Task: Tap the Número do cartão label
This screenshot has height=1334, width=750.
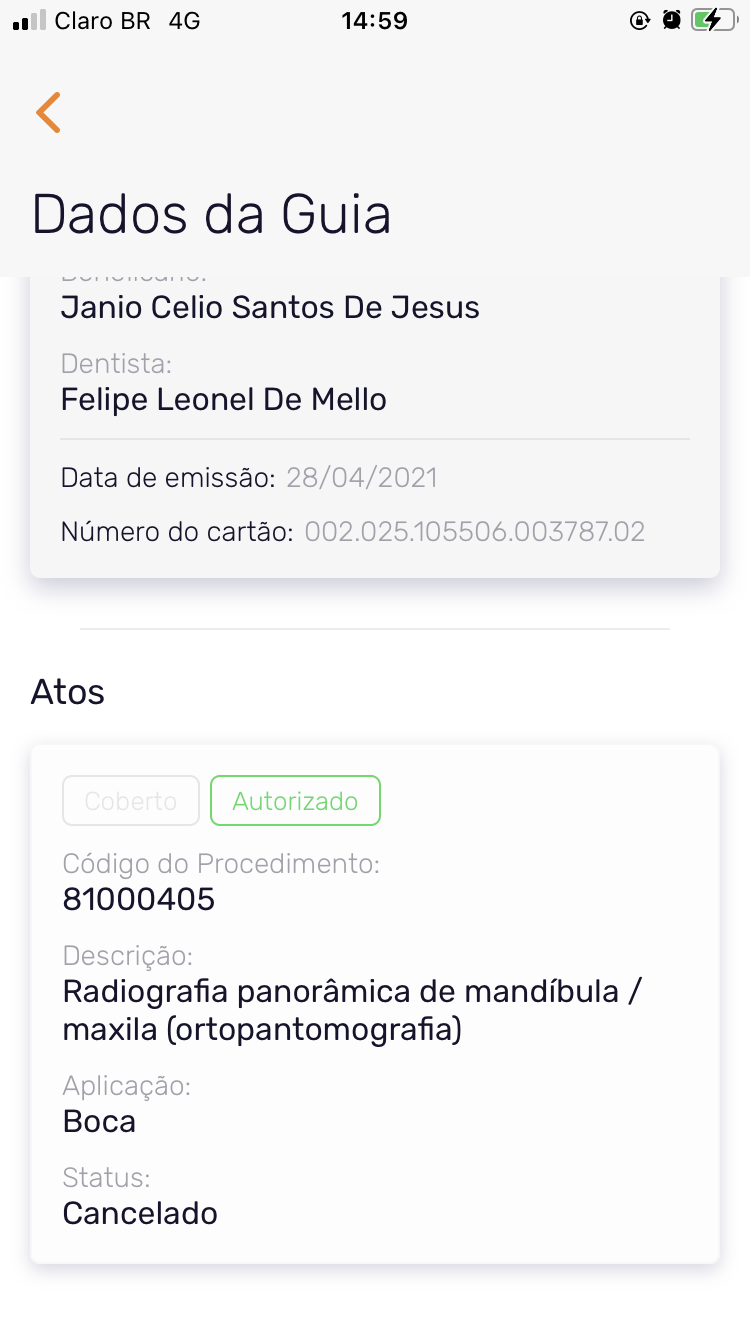Action: coord(176,531)
